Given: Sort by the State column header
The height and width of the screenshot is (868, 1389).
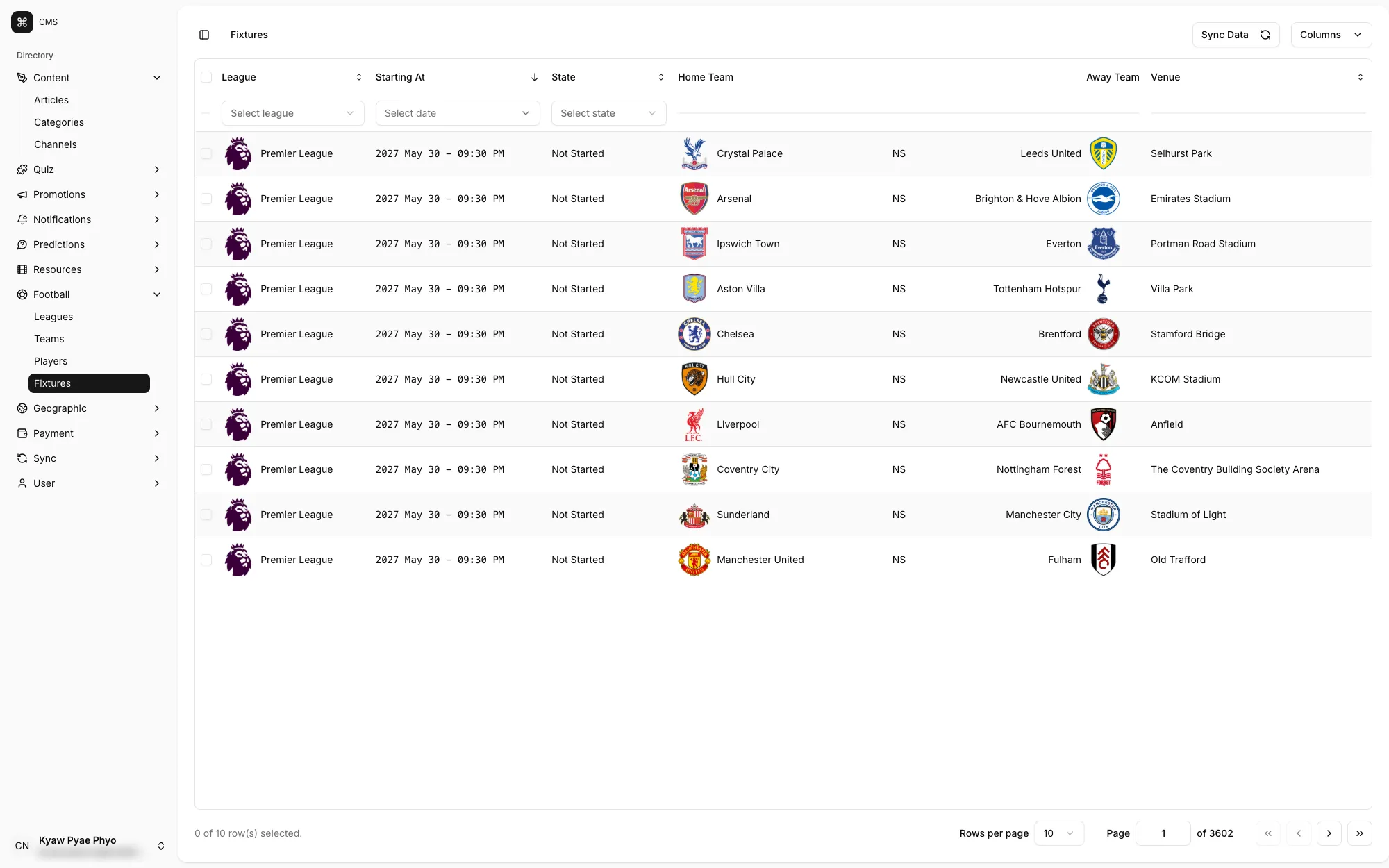Looking at the screenshot, I should pos(608,77).
